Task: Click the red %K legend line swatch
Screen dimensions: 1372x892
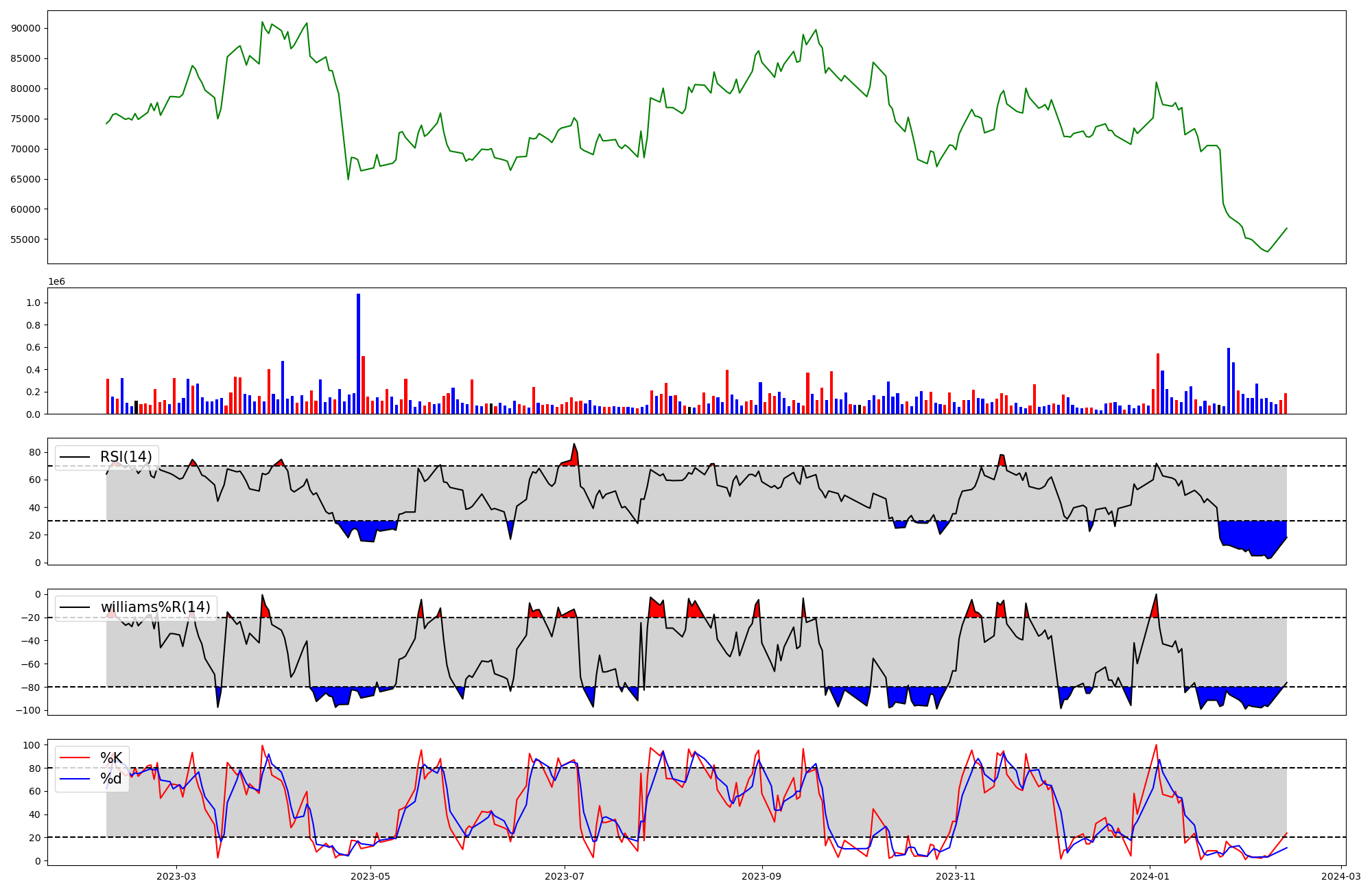Action: point(75,758)
